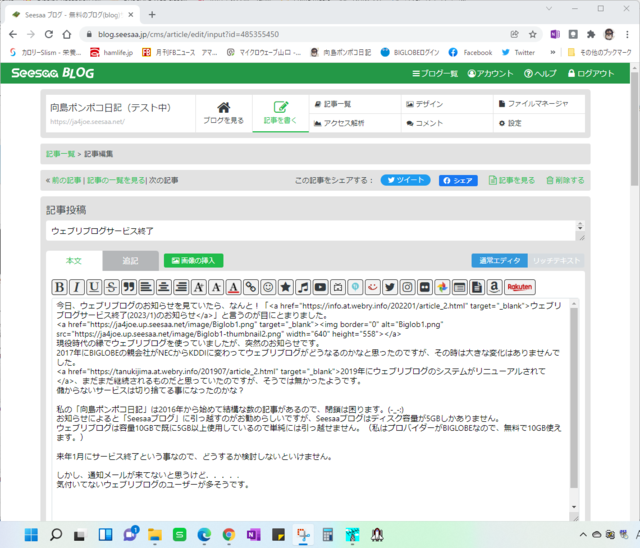
Task: Align text left in the editor
Action: [x=146, y=287]
